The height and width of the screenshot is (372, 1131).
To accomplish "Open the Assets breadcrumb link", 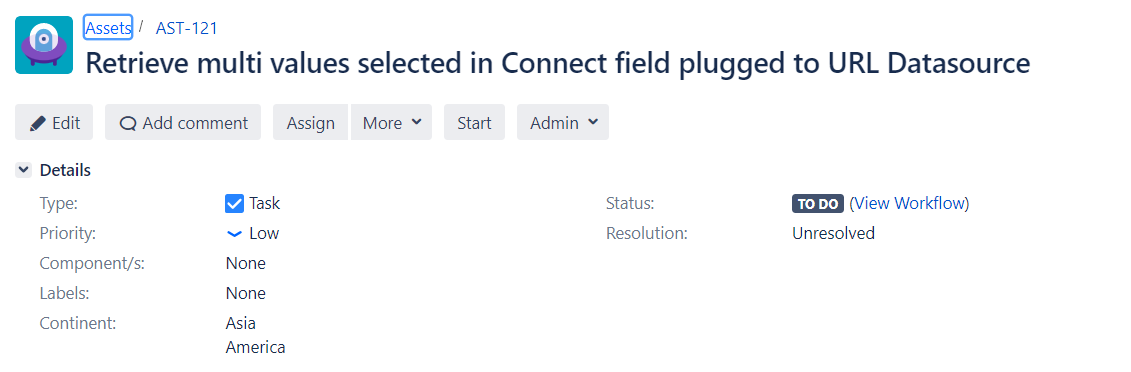I will (108, 27).
